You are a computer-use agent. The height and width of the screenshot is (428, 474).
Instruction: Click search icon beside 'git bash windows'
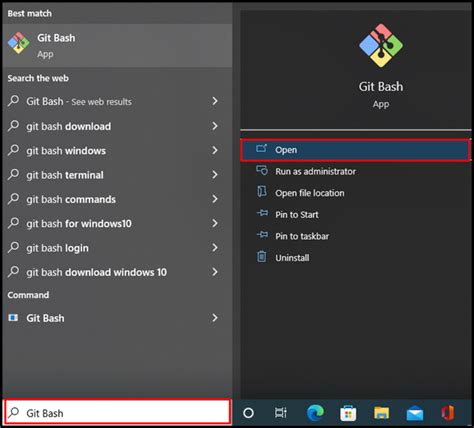pyautogui.click(x=13, y=150)
